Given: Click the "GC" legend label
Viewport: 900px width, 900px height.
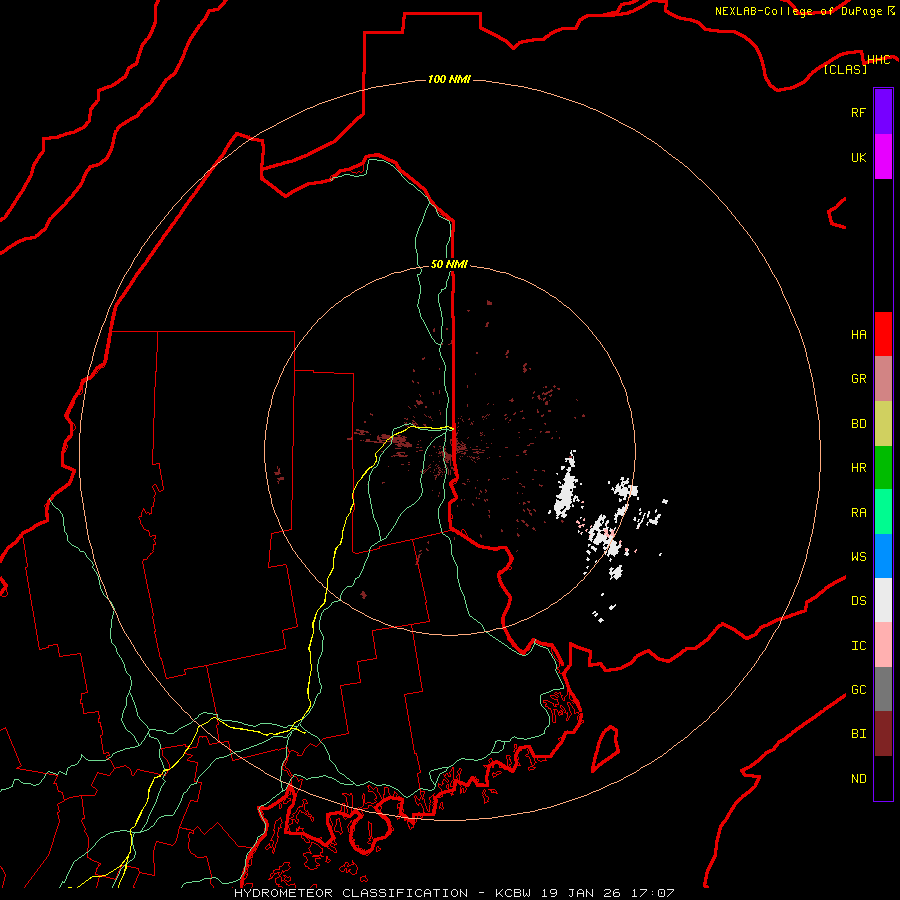Looking at the screenshot, I should [x=858, y=690].
